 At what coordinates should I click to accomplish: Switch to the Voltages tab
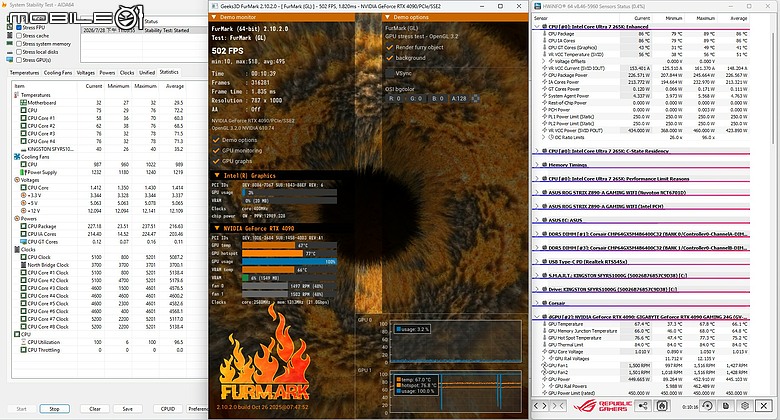[x=86, y=73]
